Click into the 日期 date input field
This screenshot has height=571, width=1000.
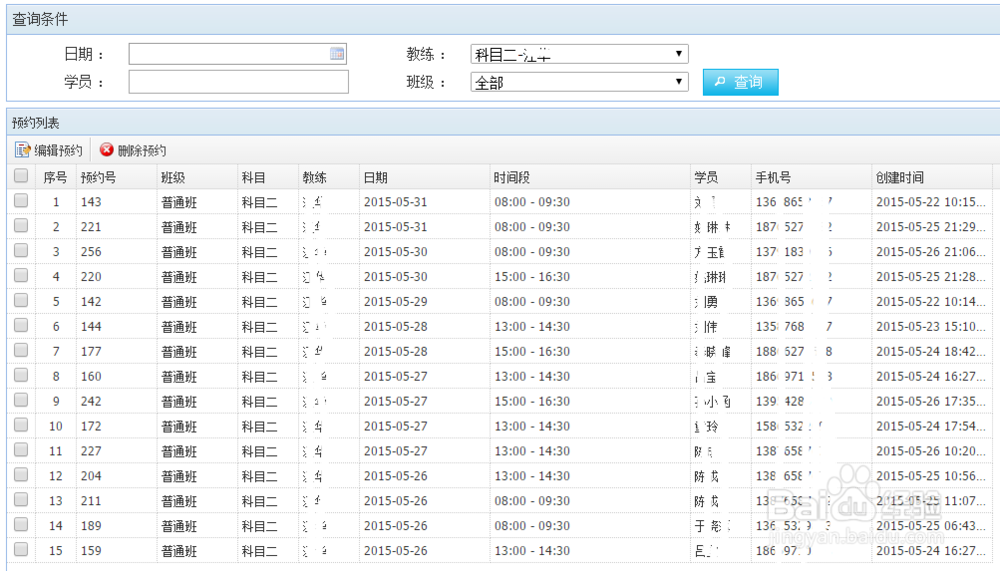tap(237, 54)
